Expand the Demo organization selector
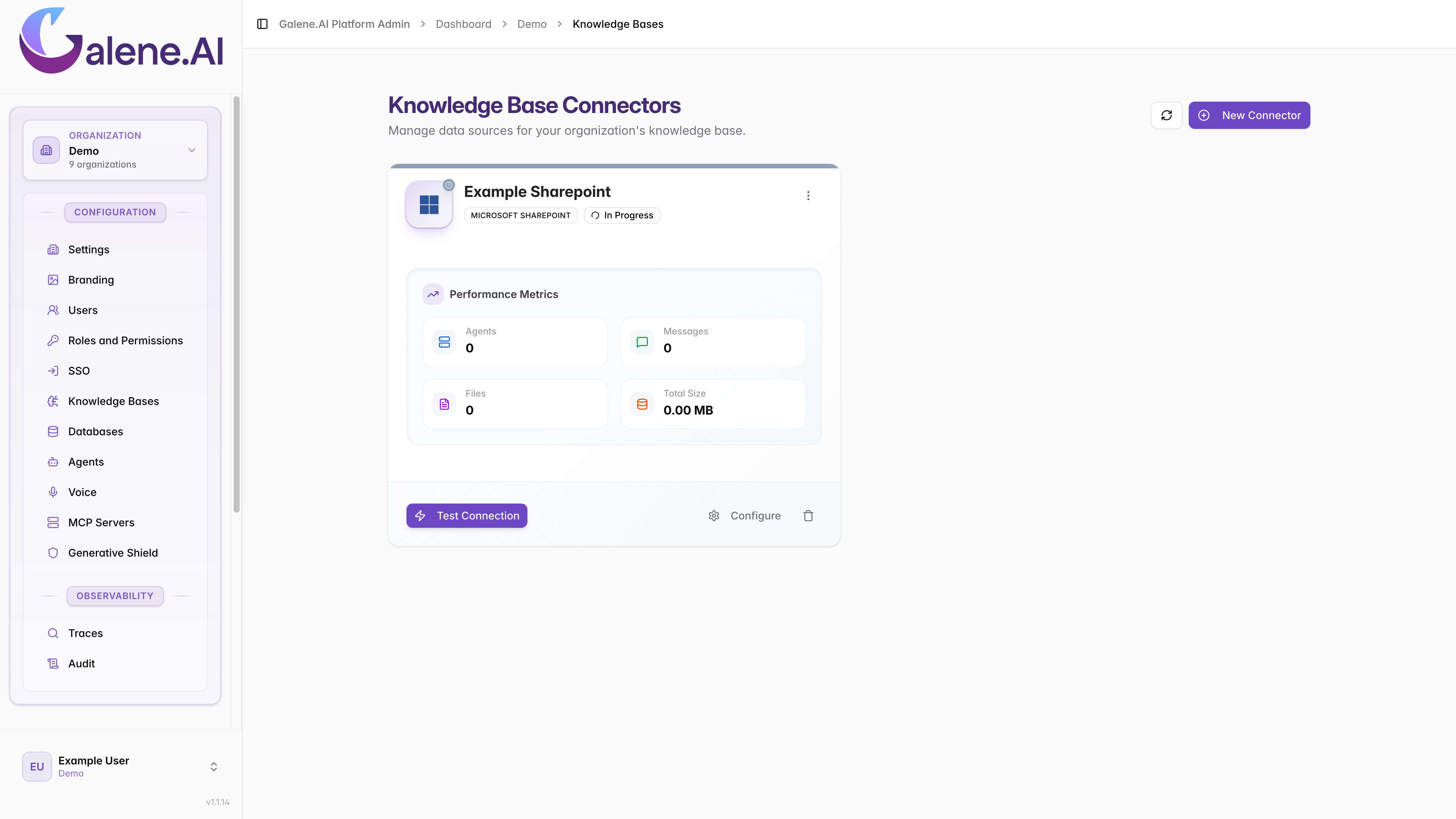This screenshot has width=1456, height=819. (115, 150)
